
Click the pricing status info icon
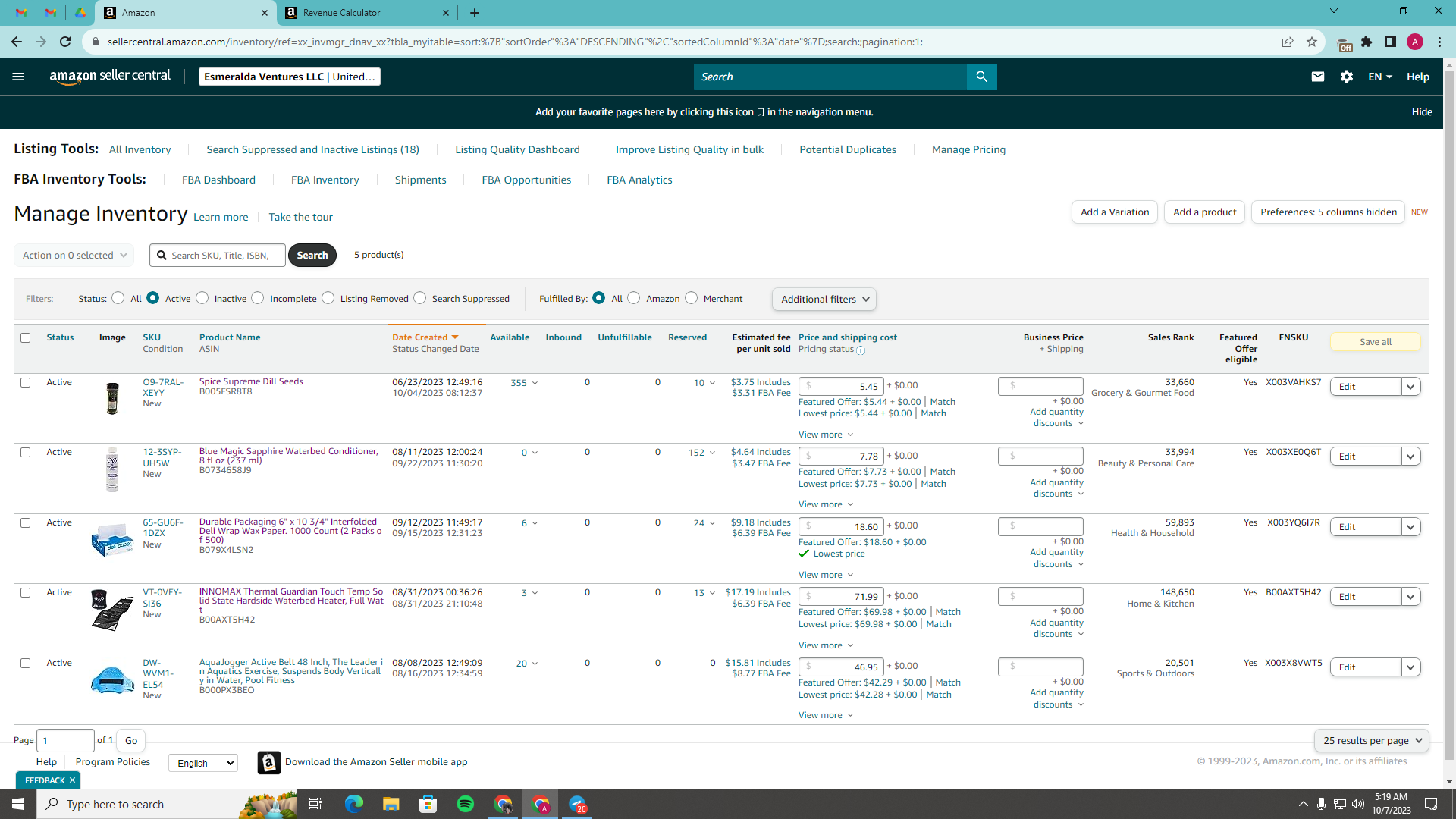[861, 350]
